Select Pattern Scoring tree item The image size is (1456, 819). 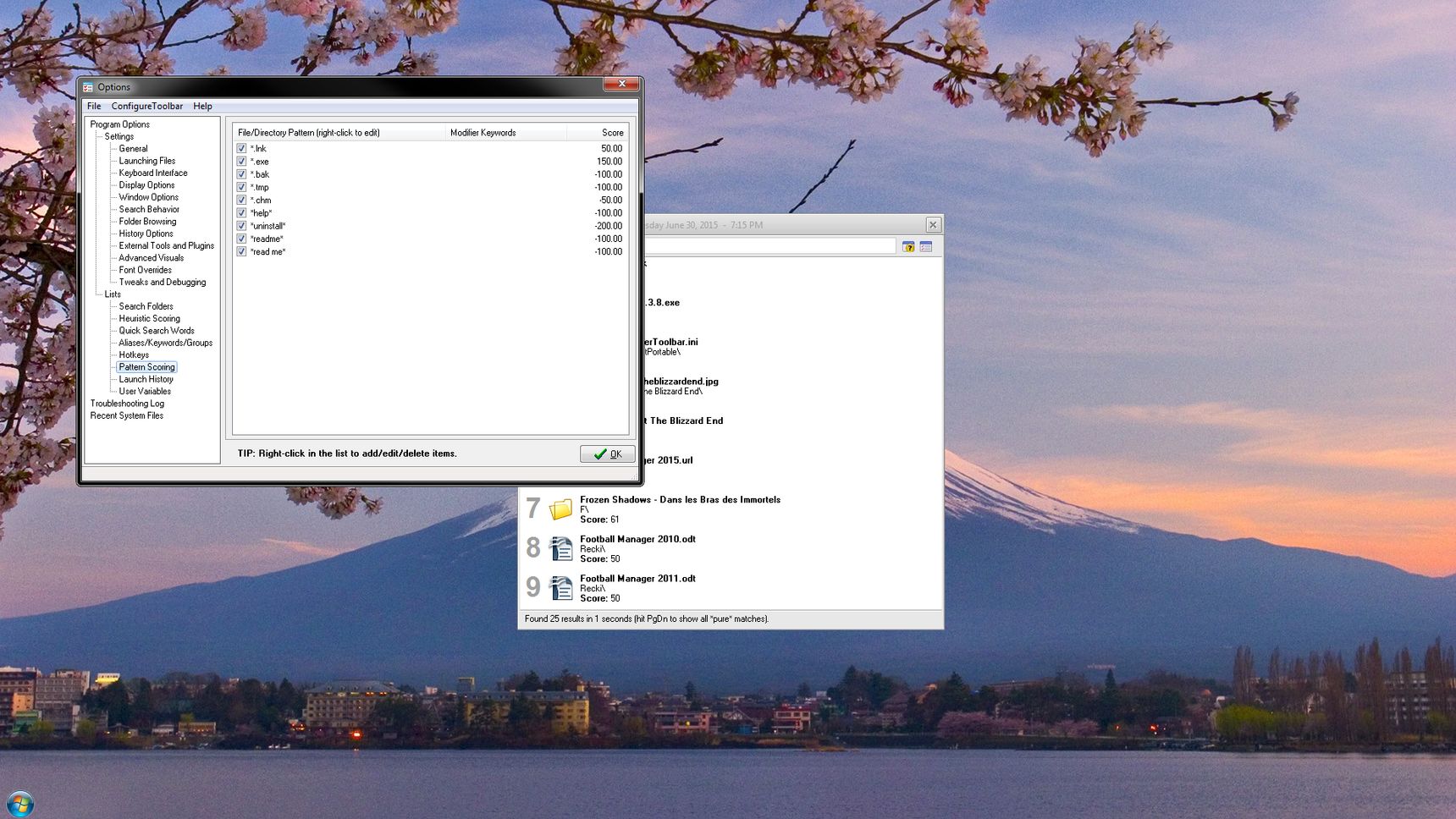tap(146, 367)
